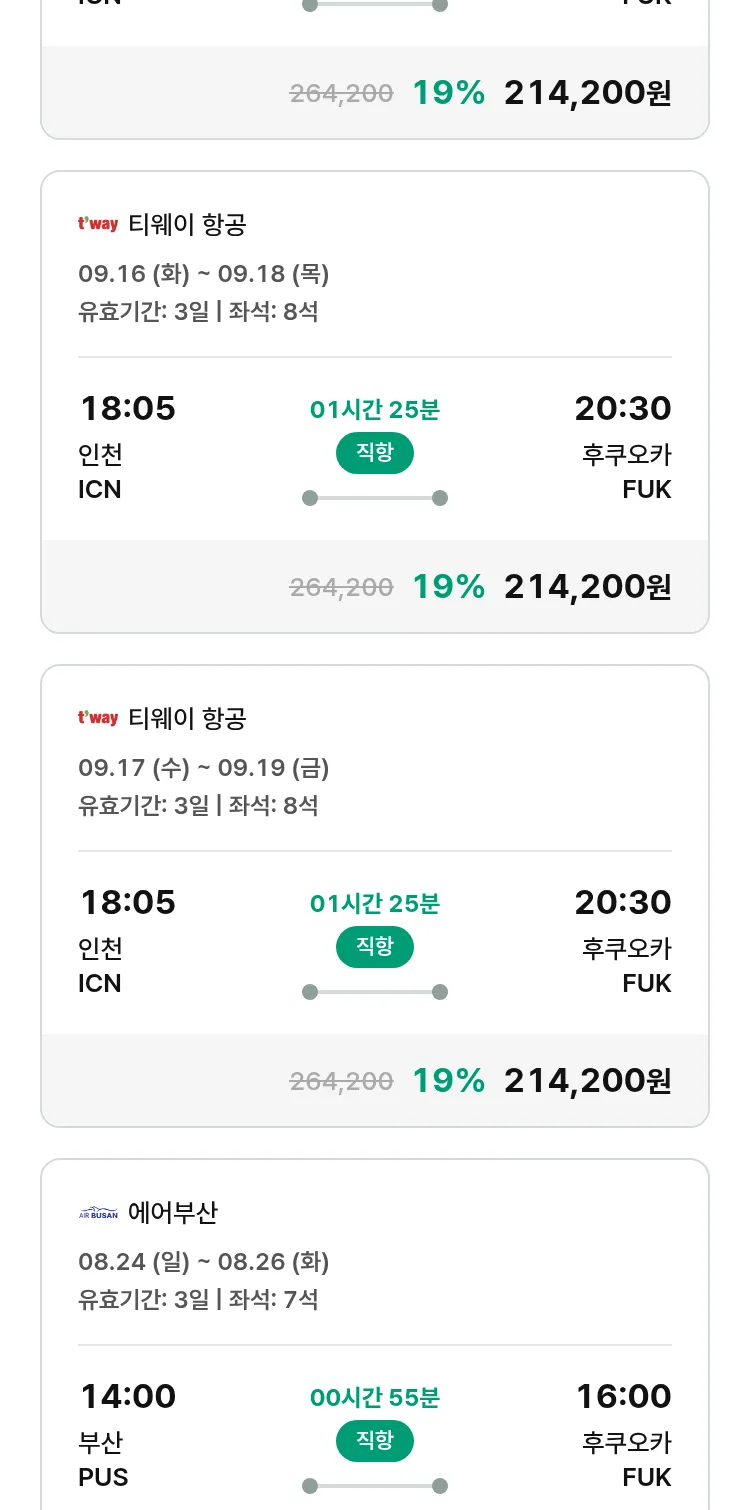Click the 14:00 부산 departure time
Viewport: 750px width, 1510px height.
(128, 1397)
